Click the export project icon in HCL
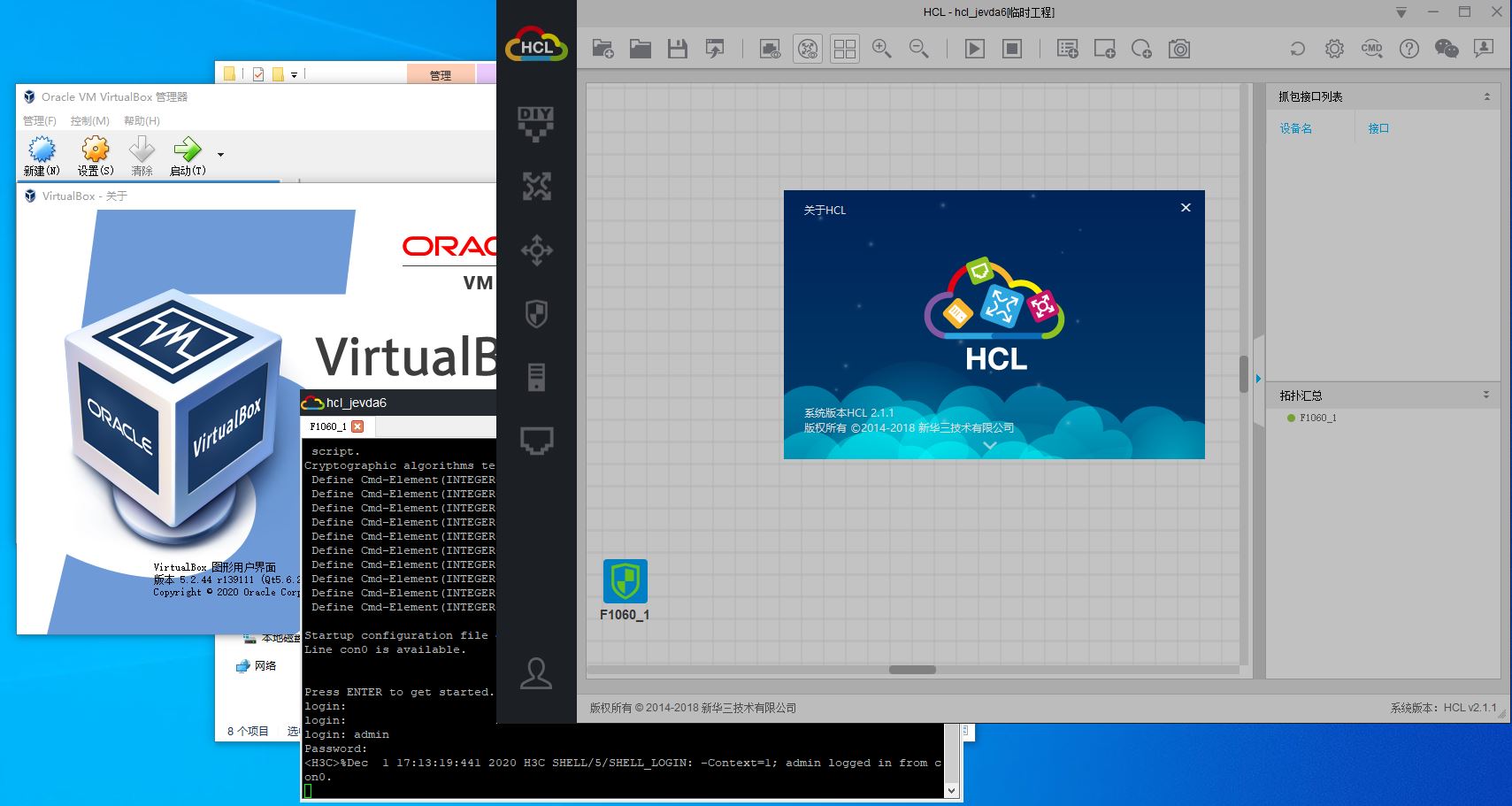Image resolution: width=1512 pixels, height=806 pixels. tap(715, 49)
